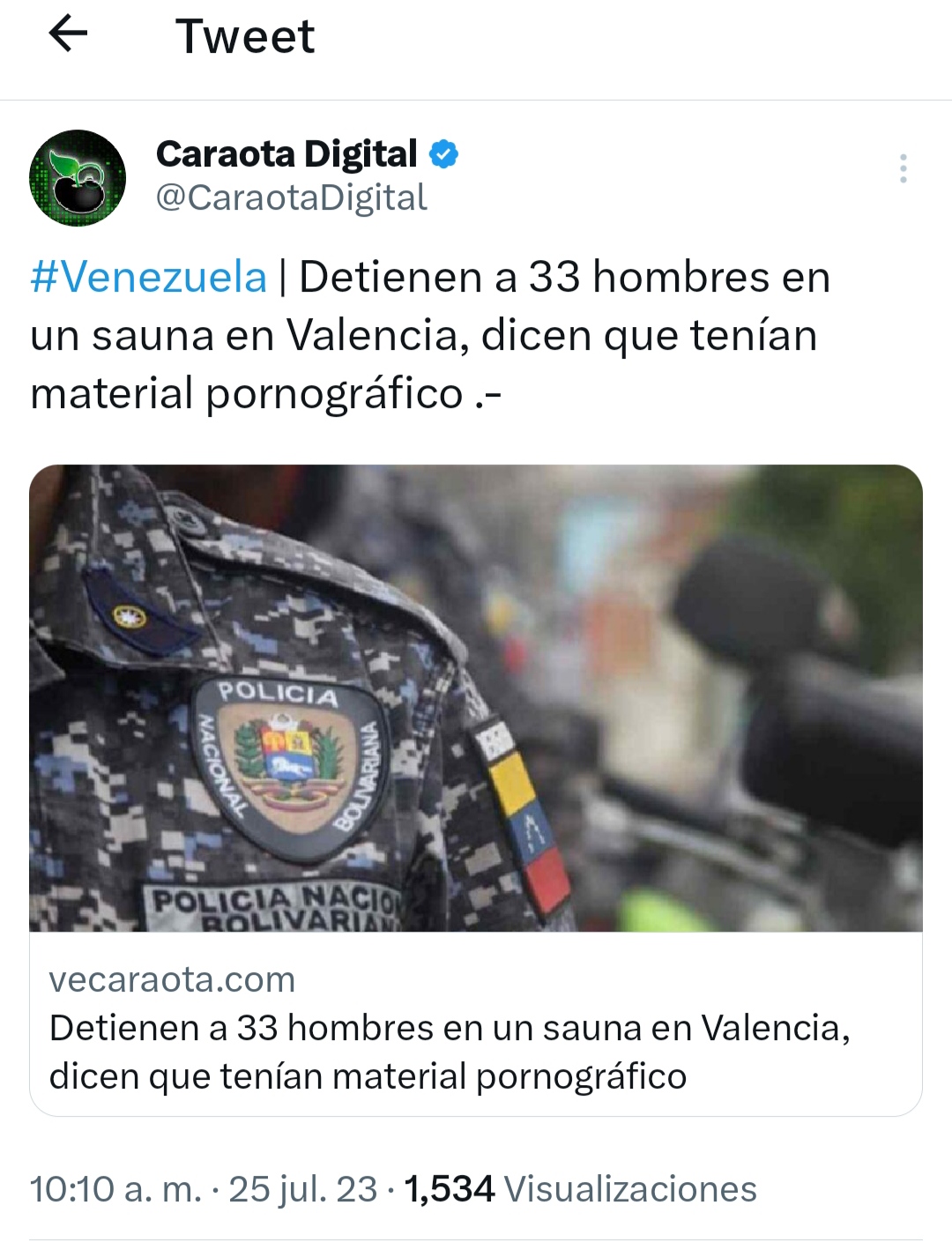This screenshot has width=952, height=1257.
Task: Open the three-dot tweet options menu
Action: click(904, 168)
